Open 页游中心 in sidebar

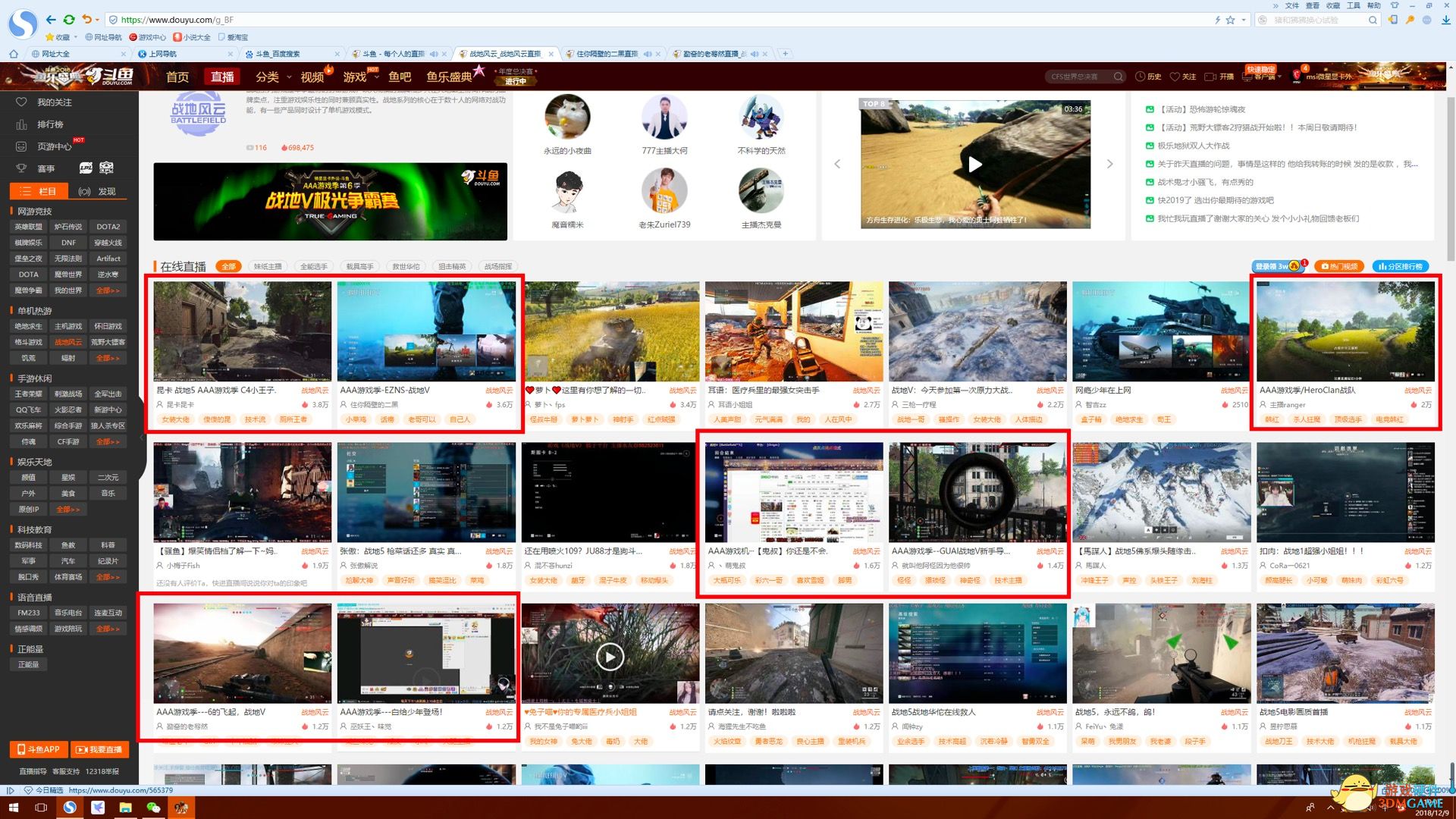pyautogui.click(x=45, y=146)
